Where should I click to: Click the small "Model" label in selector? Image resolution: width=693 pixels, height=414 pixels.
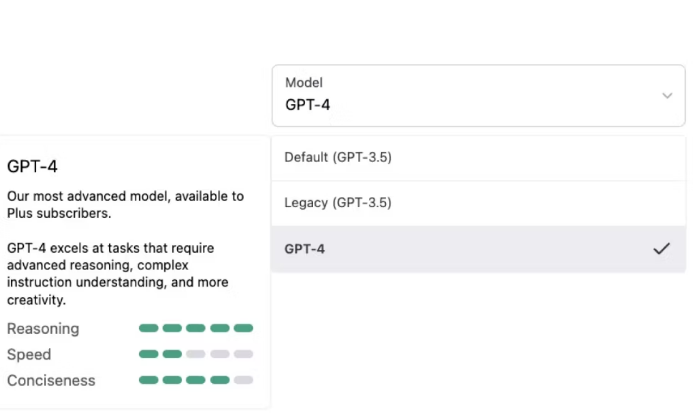pyautogui.click(x=304, y=83)
